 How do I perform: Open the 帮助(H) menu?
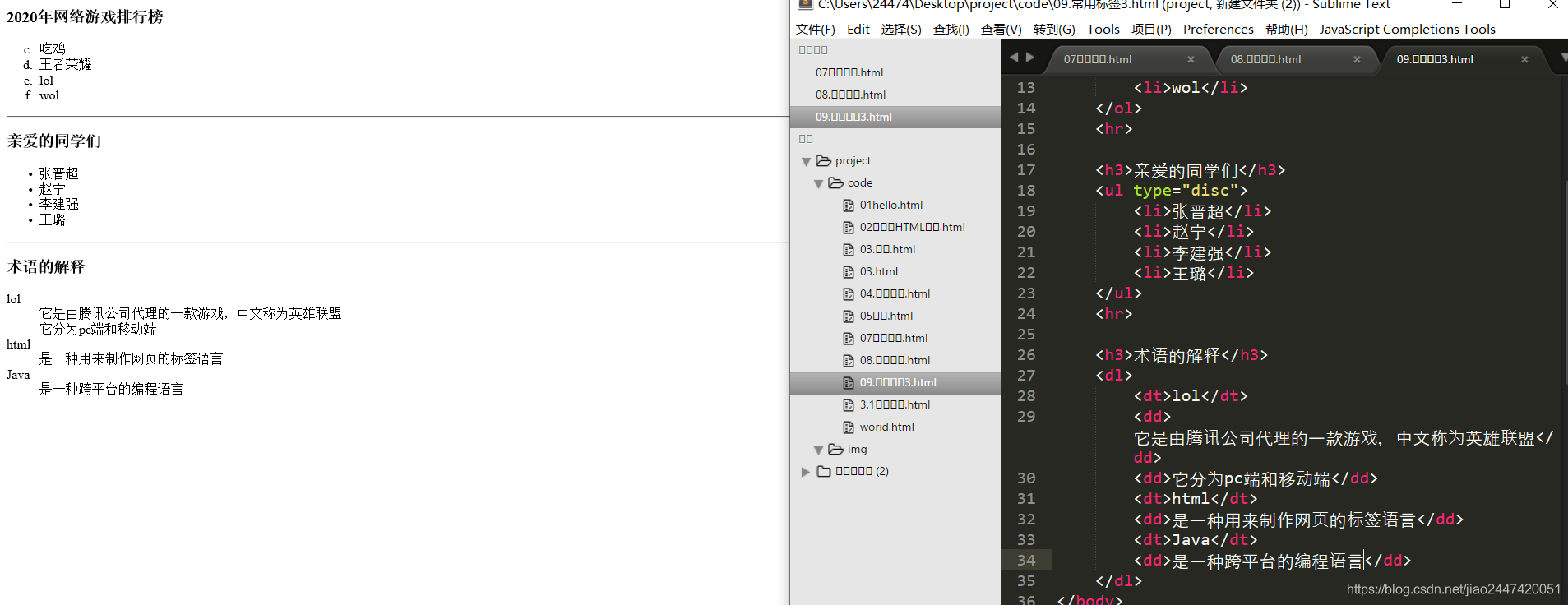click(1286, 29)
